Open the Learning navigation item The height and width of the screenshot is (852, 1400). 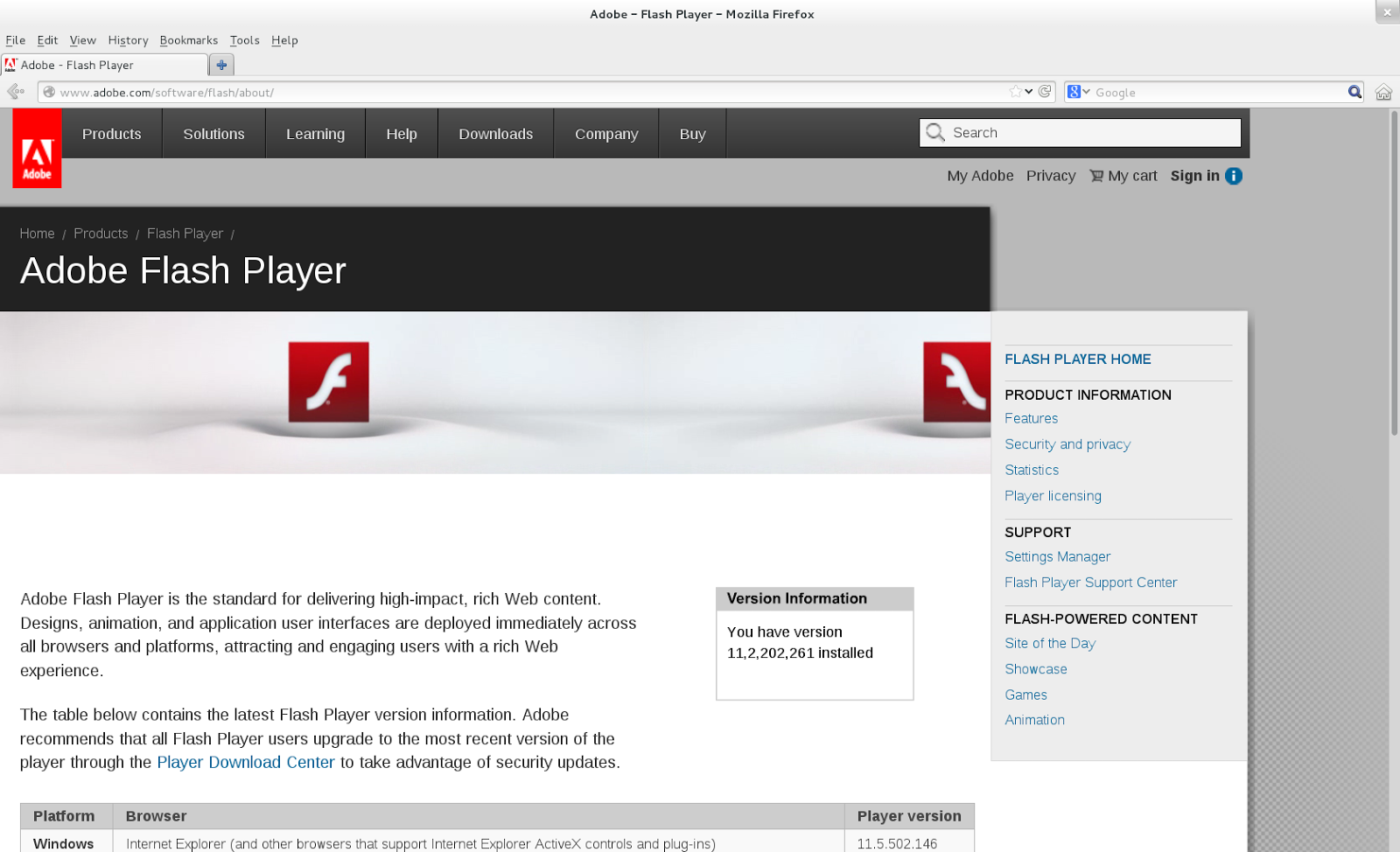point(315,134)
